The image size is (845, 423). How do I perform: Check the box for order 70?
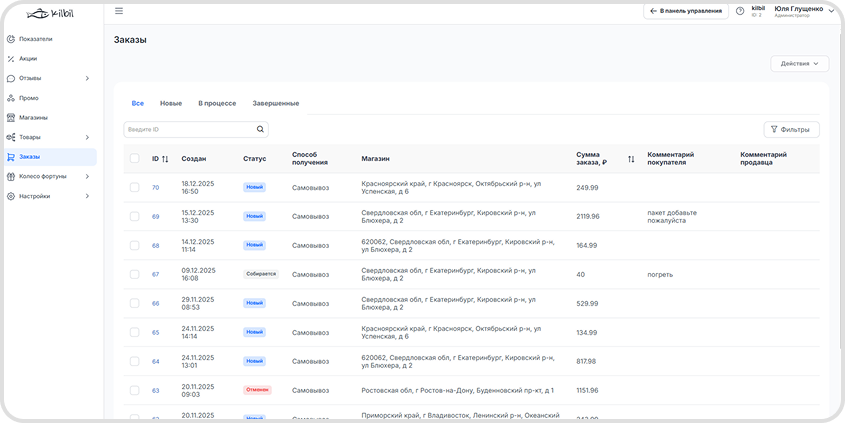pos(135,187)
